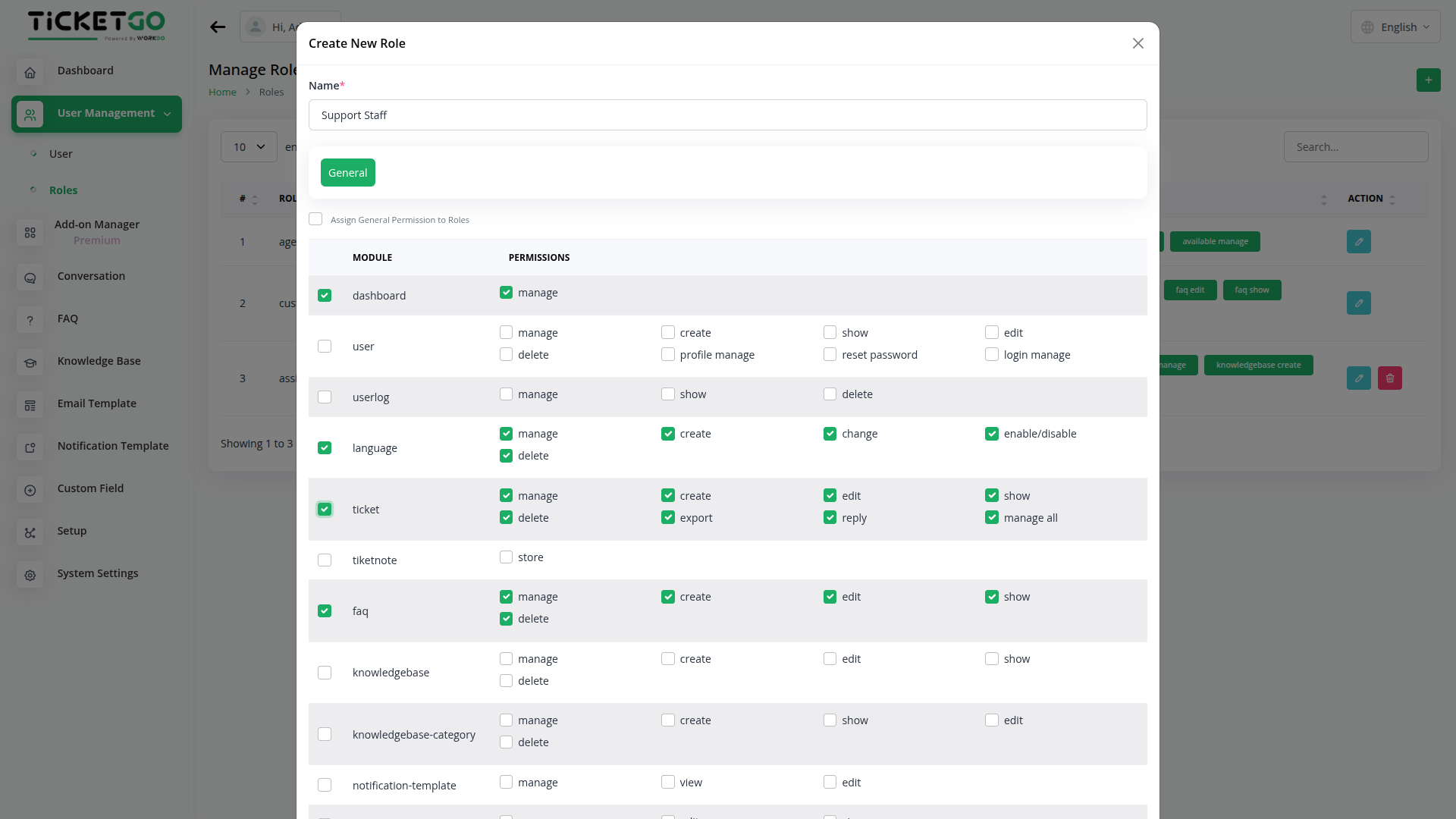Click the System Settings gear icon
Screen dimensions: 1456x819
30,576
